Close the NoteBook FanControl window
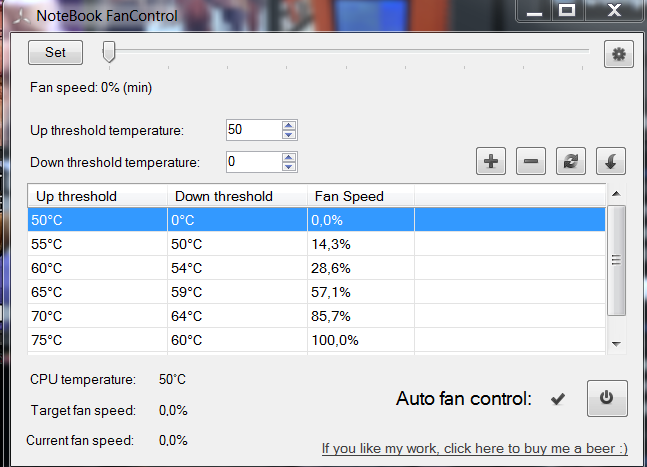This screenshot has height=467, width=647. pos(614,11)
